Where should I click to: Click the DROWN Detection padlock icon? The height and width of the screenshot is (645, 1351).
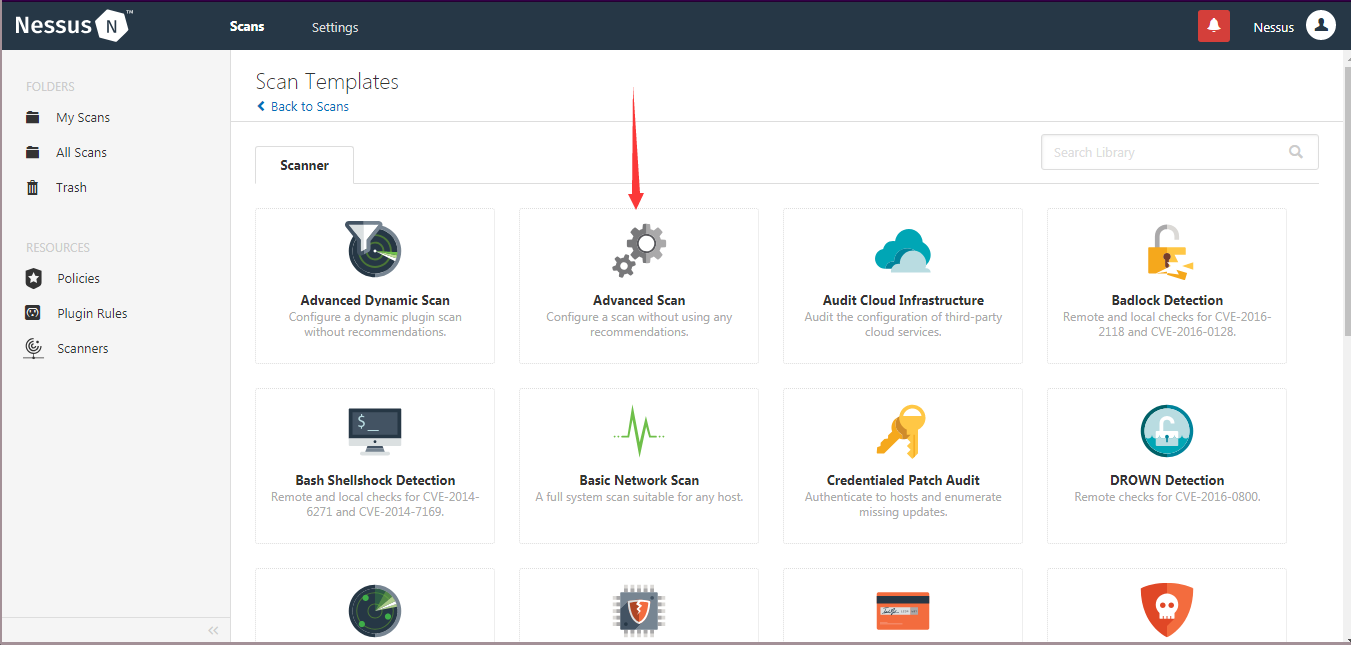click(1167, 431)
